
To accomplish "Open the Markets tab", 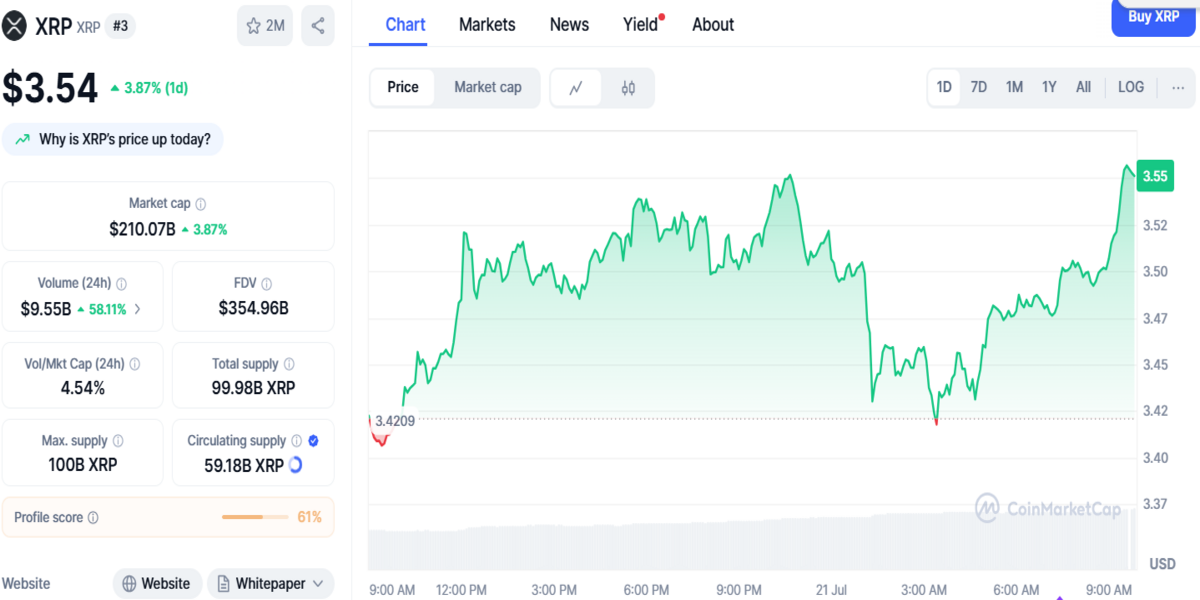I will [x=487, y=25].
